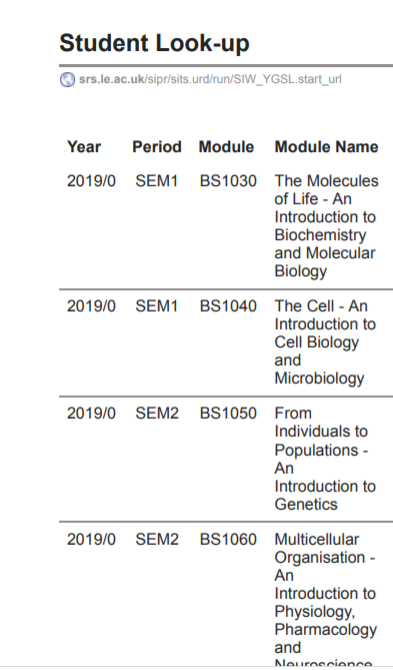The height and width of the screenshot is (670, 393).
Task: Select the Period column header
Action: 157,147
